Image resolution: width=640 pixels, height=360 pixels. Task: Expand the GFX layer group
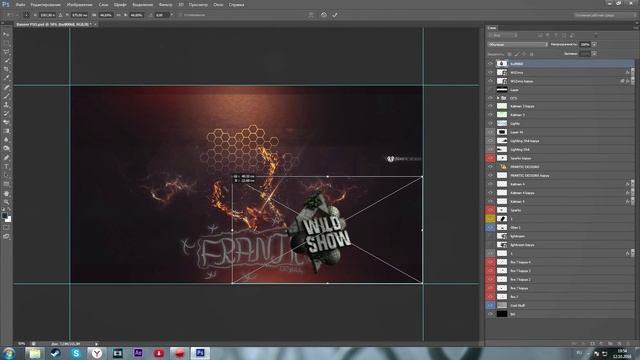[498, 98]
